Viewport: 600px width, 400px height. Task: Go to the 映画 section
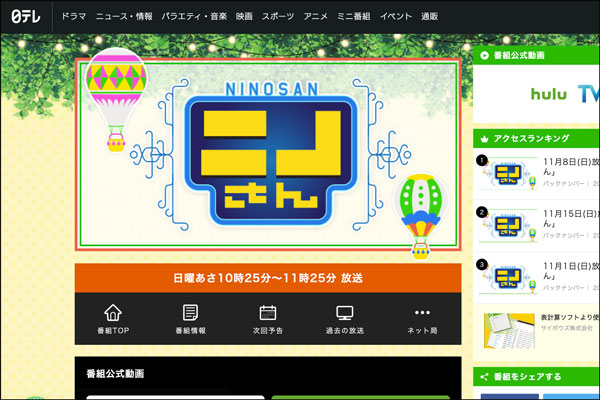tap(244, 17)
